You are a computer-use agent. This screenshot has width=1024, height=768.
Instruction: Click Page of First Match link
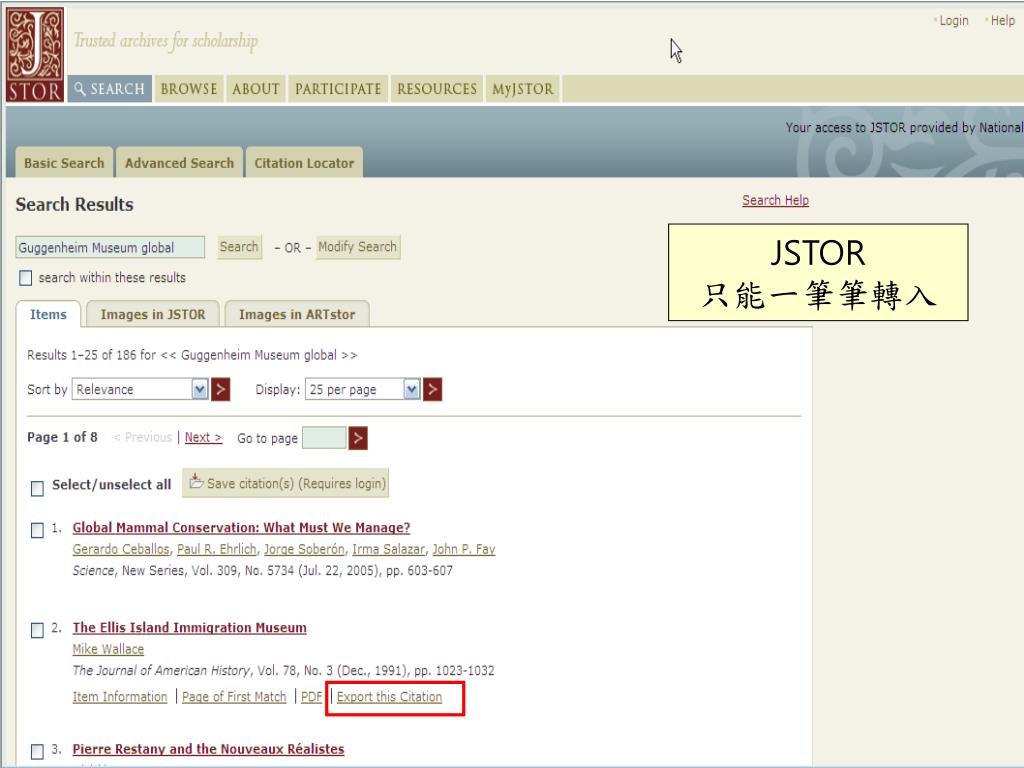[x=234, y=697]
